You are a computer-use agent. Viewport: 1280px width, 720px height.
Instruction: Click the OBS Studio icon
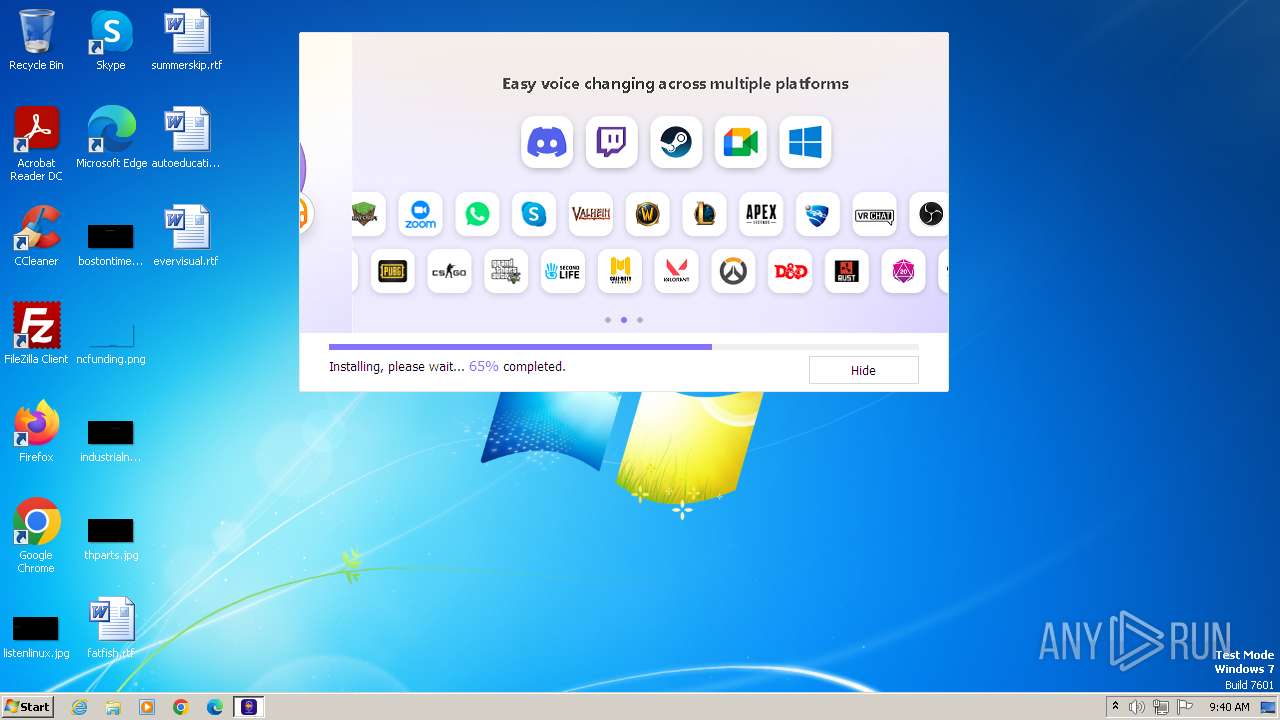930,214
